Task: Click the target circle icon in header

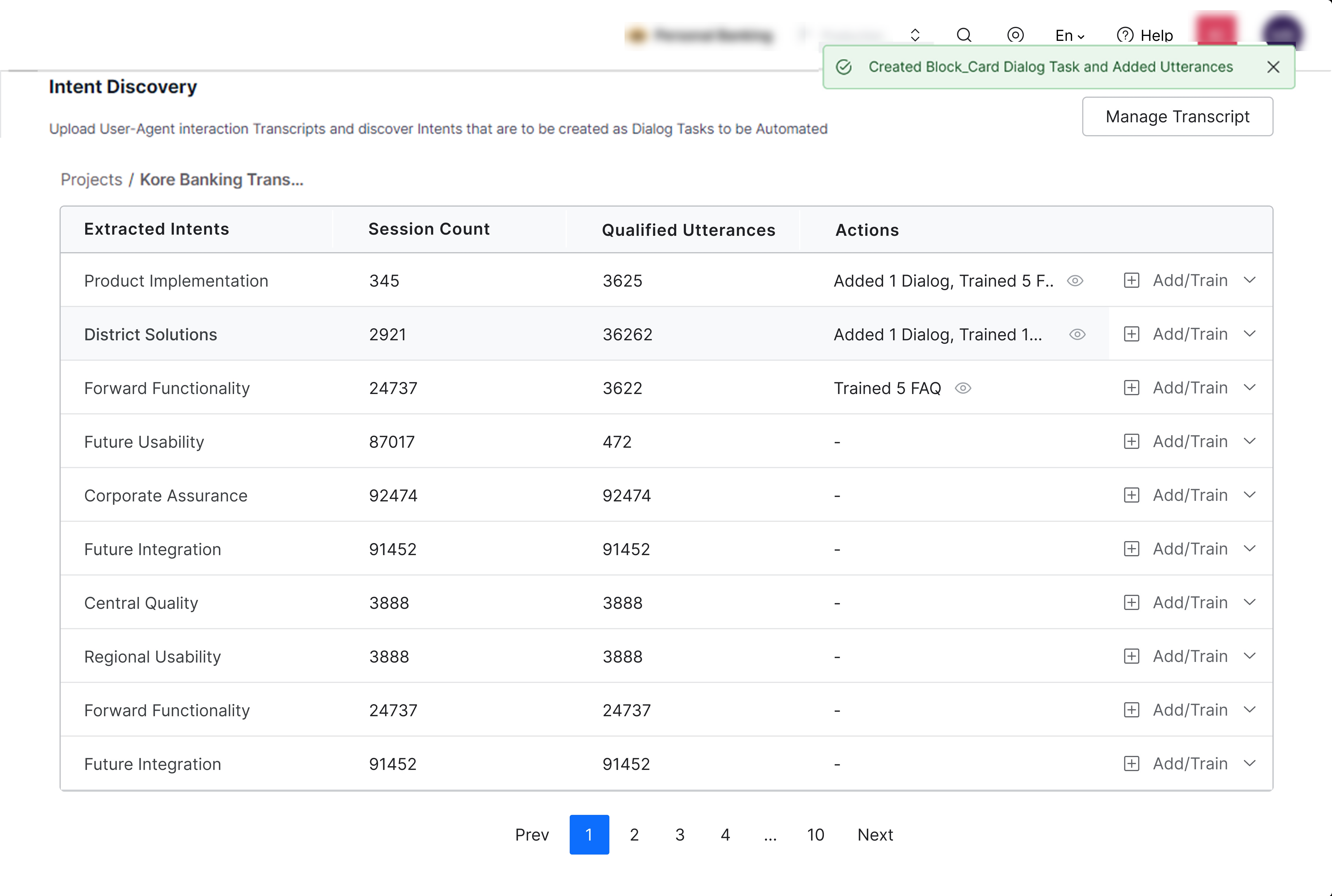Action: coord(1015,35)
